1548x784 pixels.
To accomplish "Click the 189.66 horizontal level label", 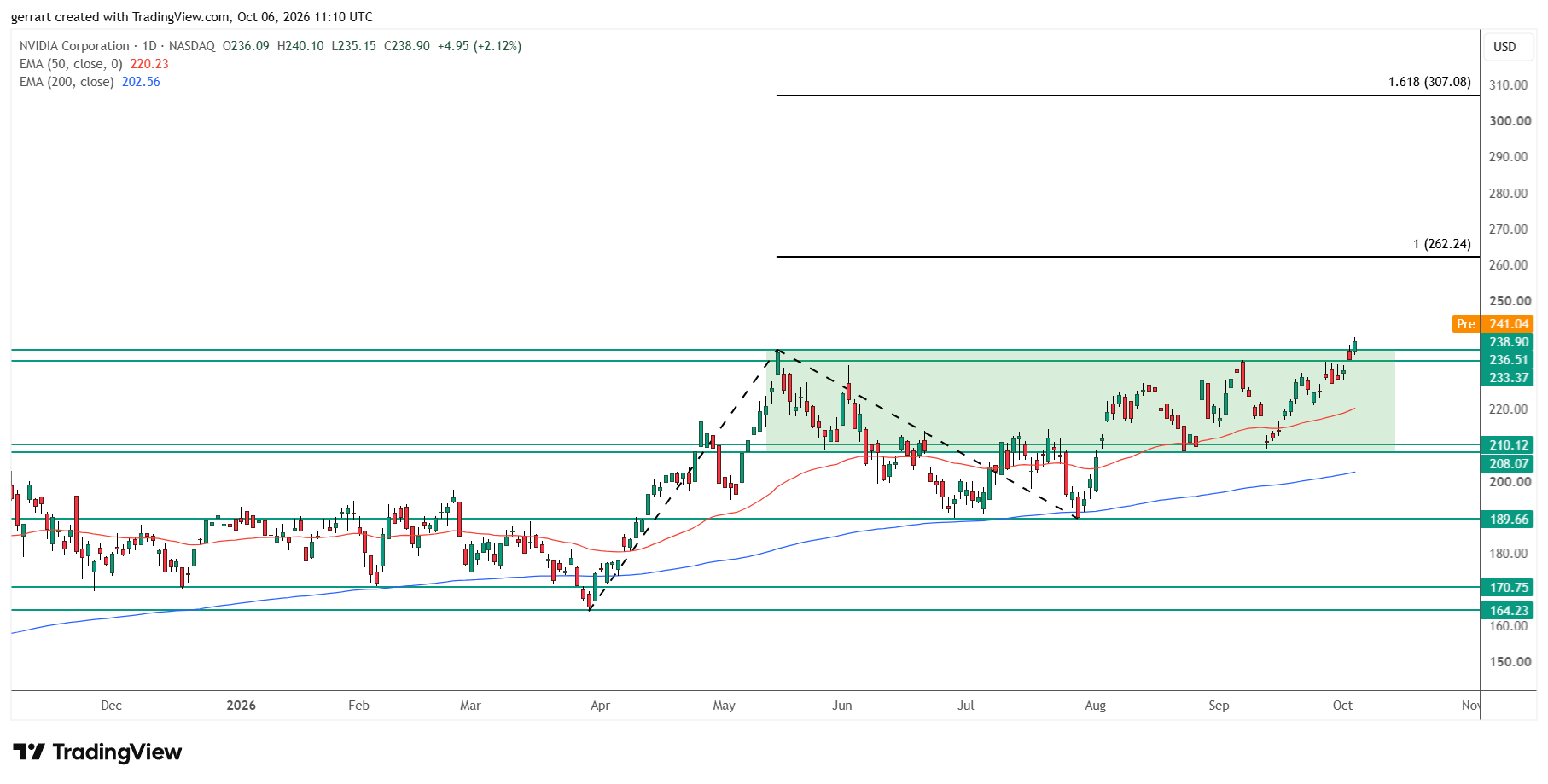I will (x=1509, y=520).
